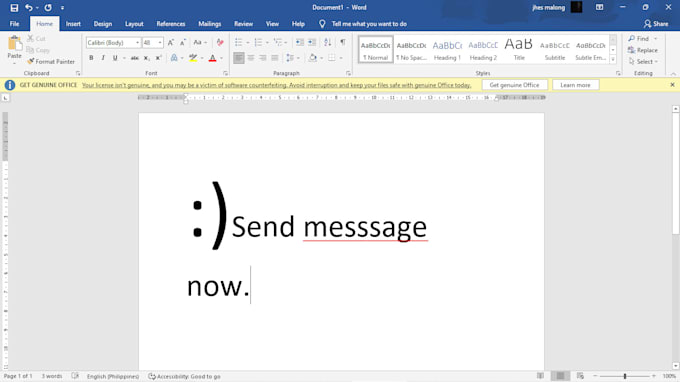Apply the Title style

click(x=519, y=50)
